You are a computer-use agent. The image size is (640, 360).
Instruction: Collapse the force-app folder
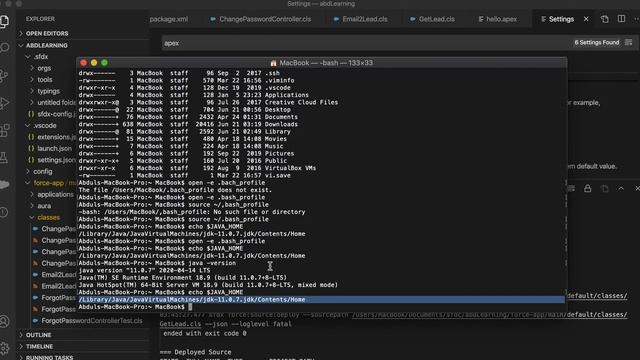pyautogui.click(x=48, y=183)
